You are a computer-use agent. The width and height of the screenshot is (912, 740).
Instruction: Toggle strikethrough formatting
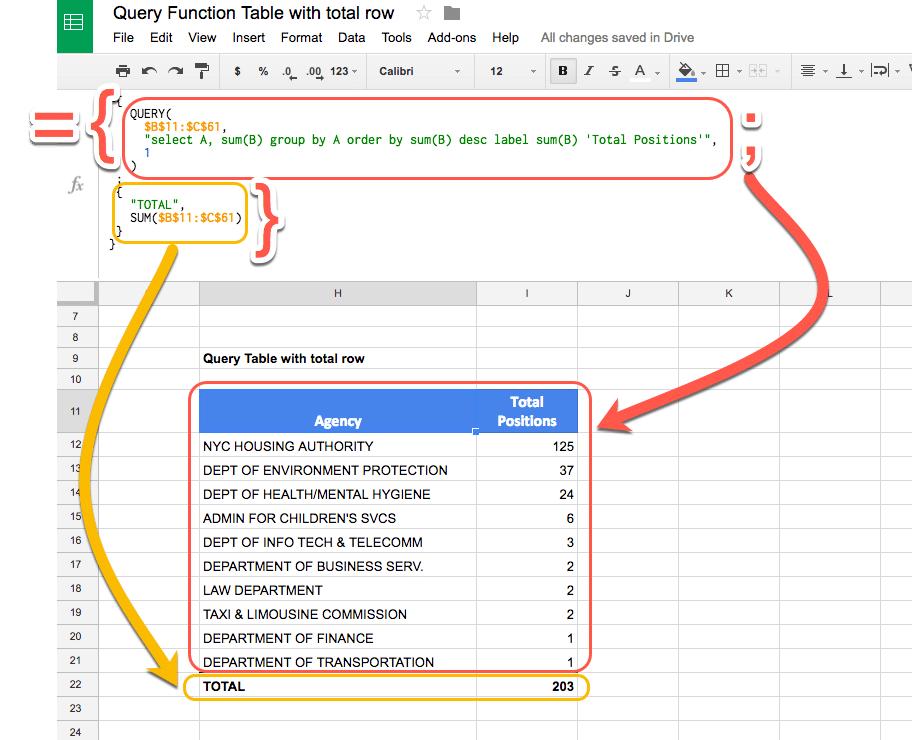point(614,71)
